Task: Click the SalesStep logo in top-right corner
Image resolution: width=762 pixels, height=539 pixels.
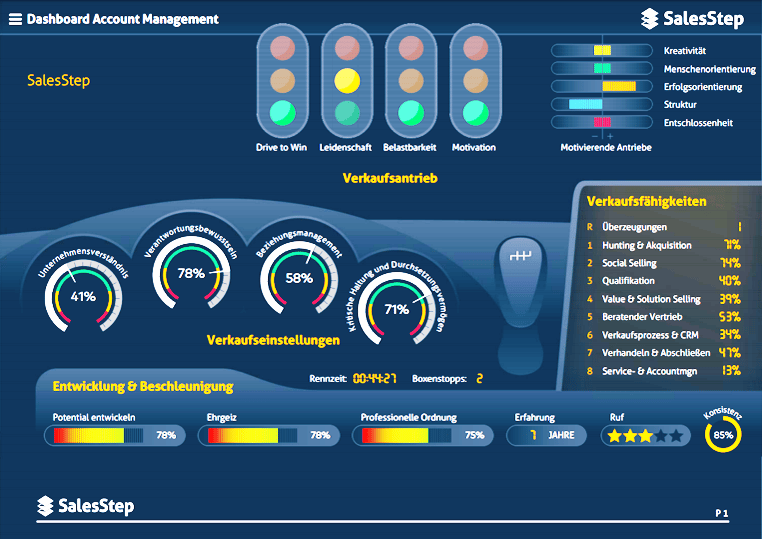Action: click(x=692, y=19)
